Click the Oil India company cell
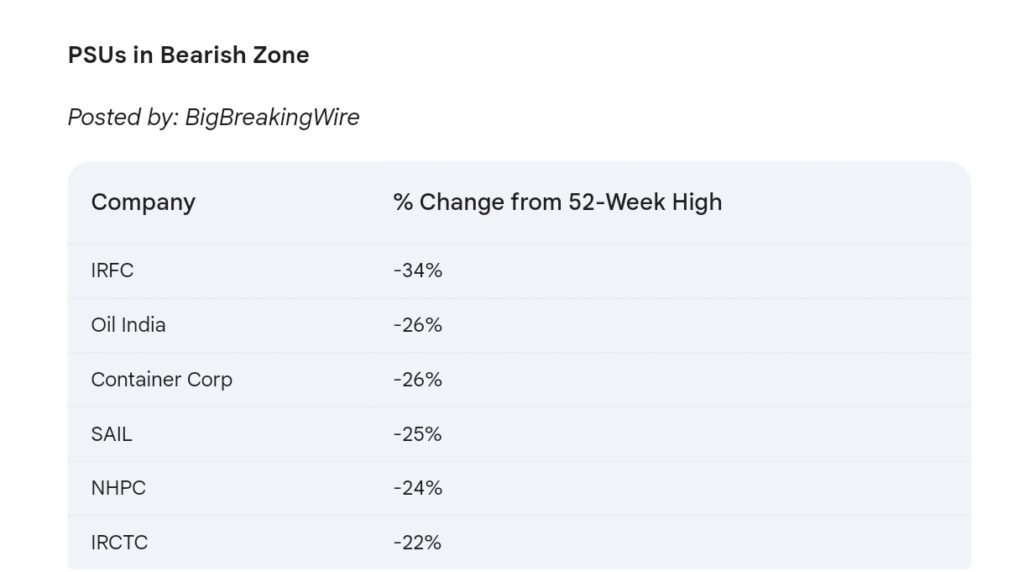The width and height of the screenshot is (1024, 572). (128, 325)
